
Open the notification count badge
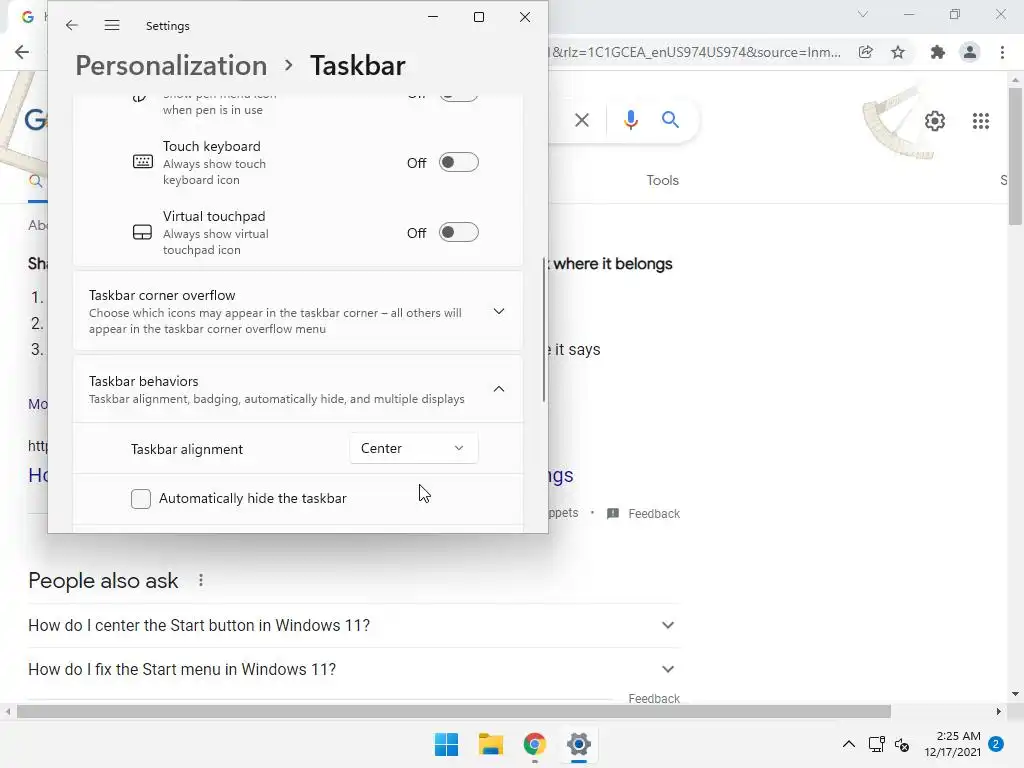click(x=996, y=744)
